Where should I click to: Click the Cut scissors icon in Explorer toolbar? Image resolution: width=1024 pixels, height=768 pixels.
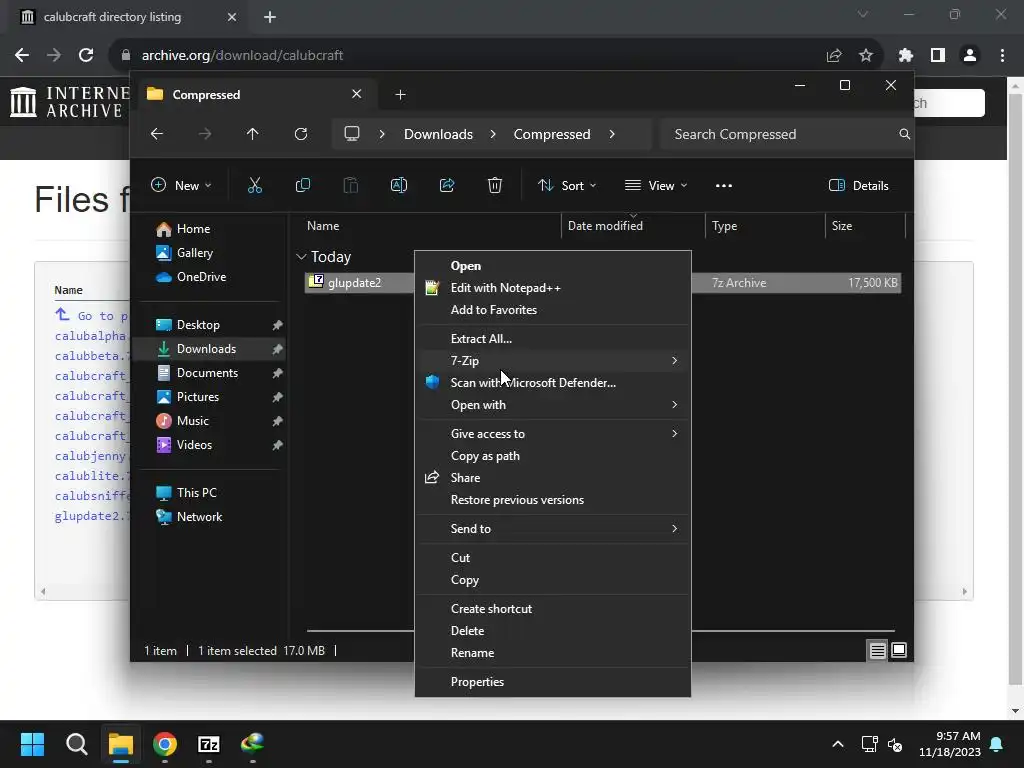[x=255, y=185]
